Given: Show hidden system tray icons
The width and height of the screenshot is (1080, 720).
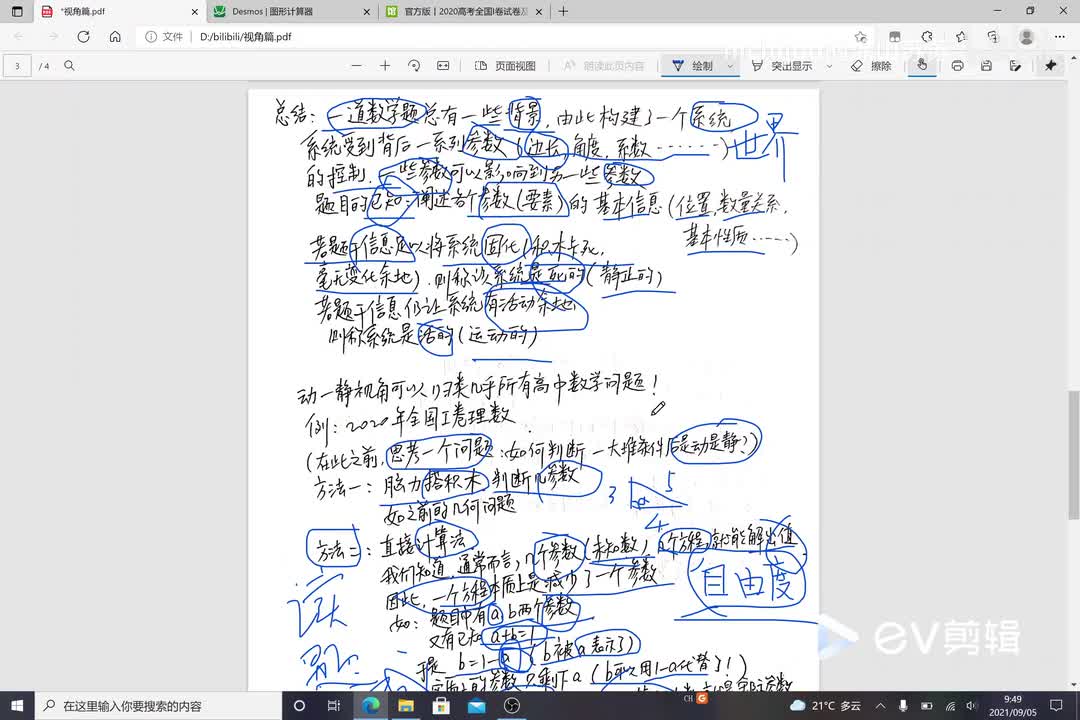Looking at the screenshot, I should 881,706.
